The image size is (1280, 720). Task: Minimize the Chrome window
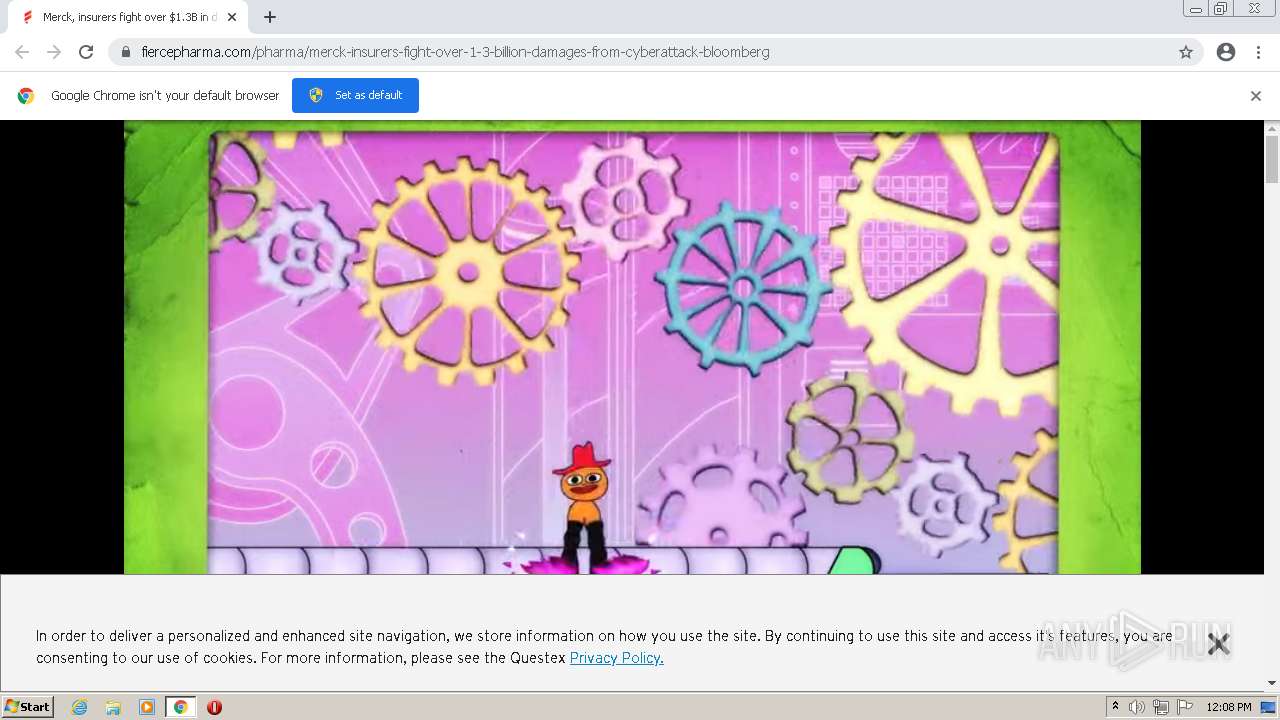1195,9
